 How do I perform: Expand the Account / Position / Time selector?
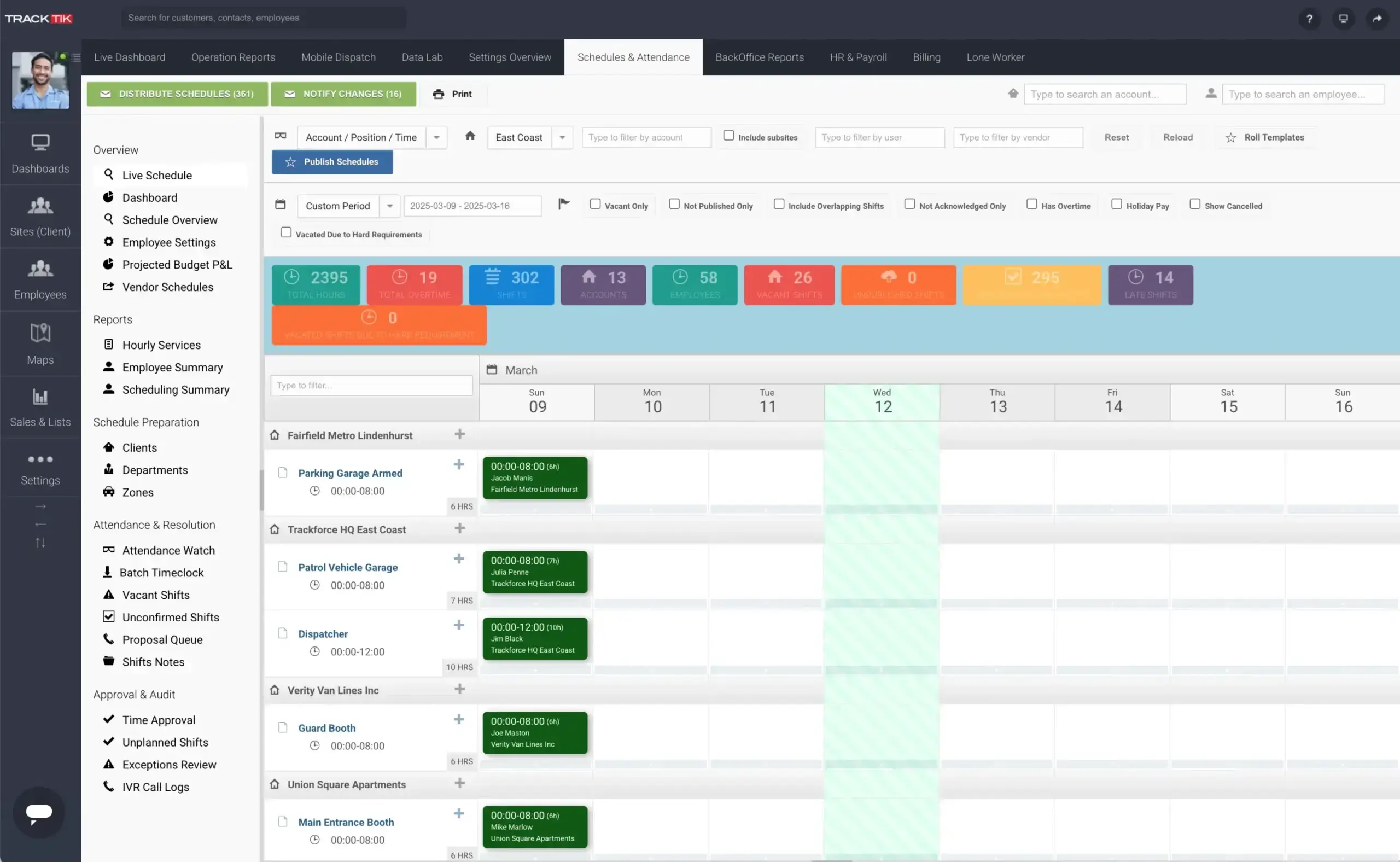coord(436,137)
